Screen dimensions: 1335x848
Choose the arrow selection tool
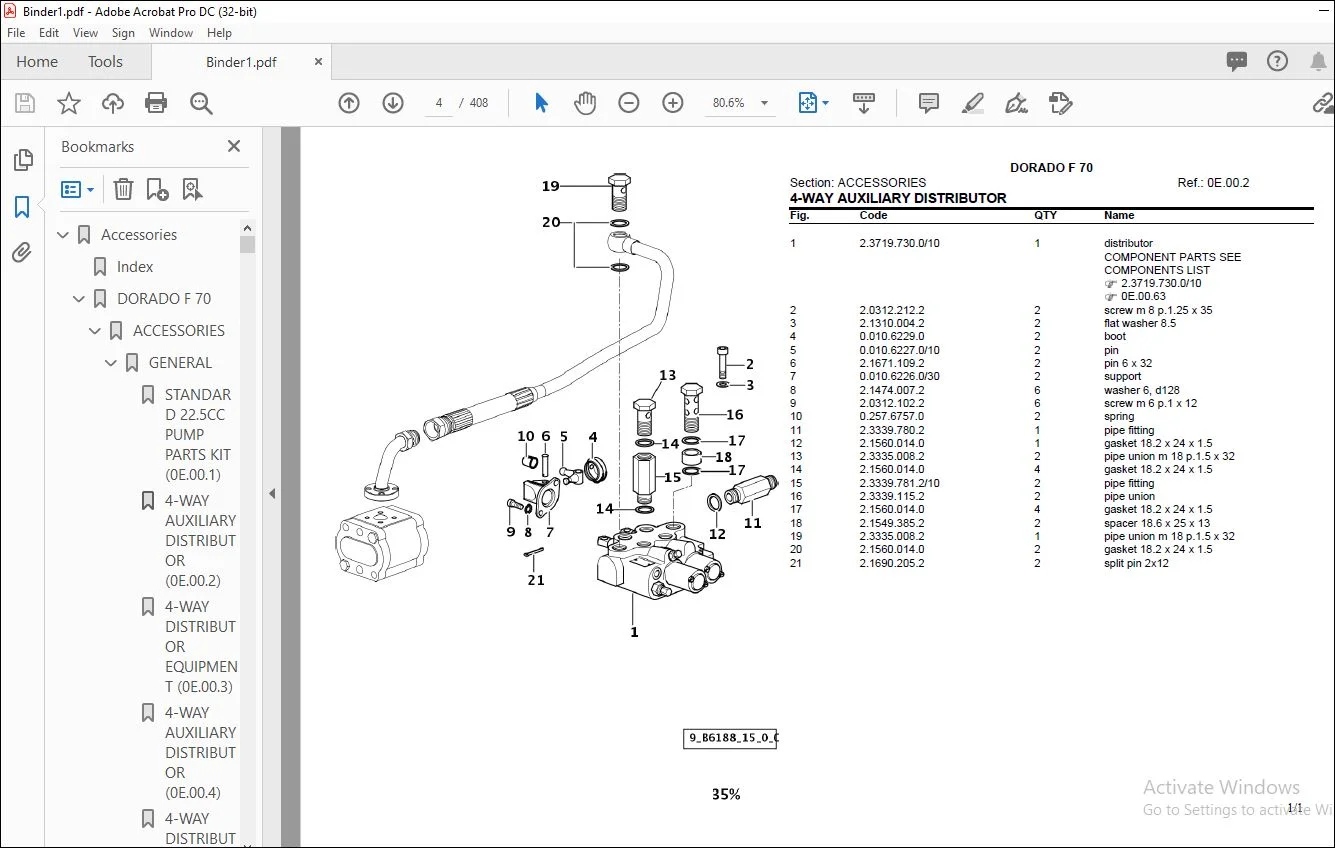point(541,103)
